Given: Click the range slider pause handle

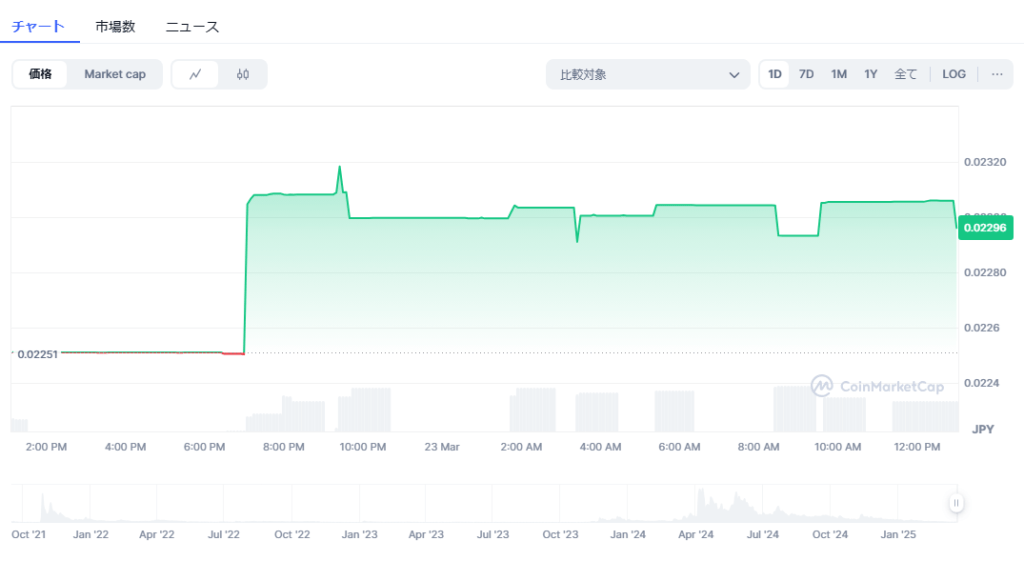Looking at the screenshot, I should pos(956,503).
